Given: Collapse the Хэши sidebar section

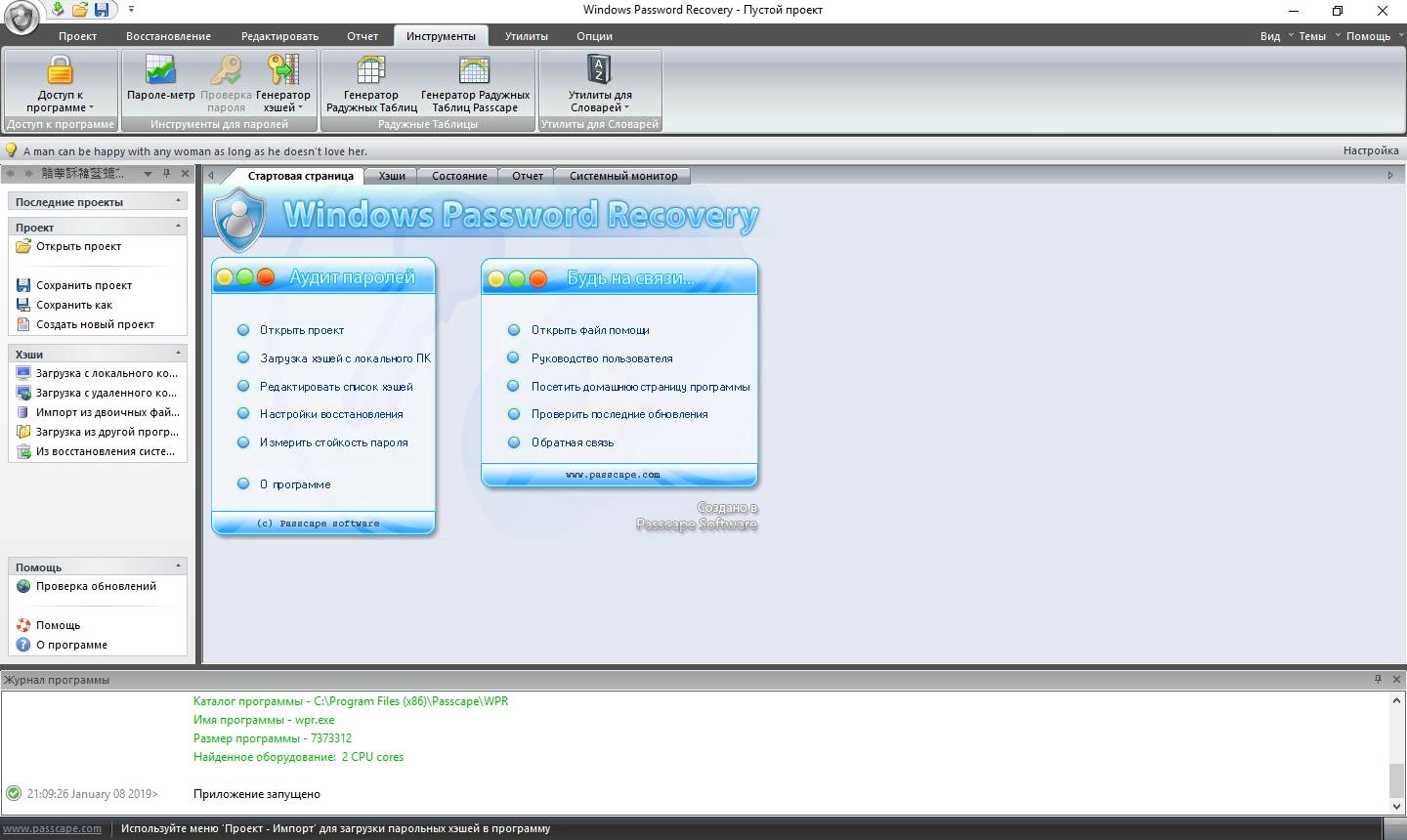Looking at the screenshot, I should [178, 353].
